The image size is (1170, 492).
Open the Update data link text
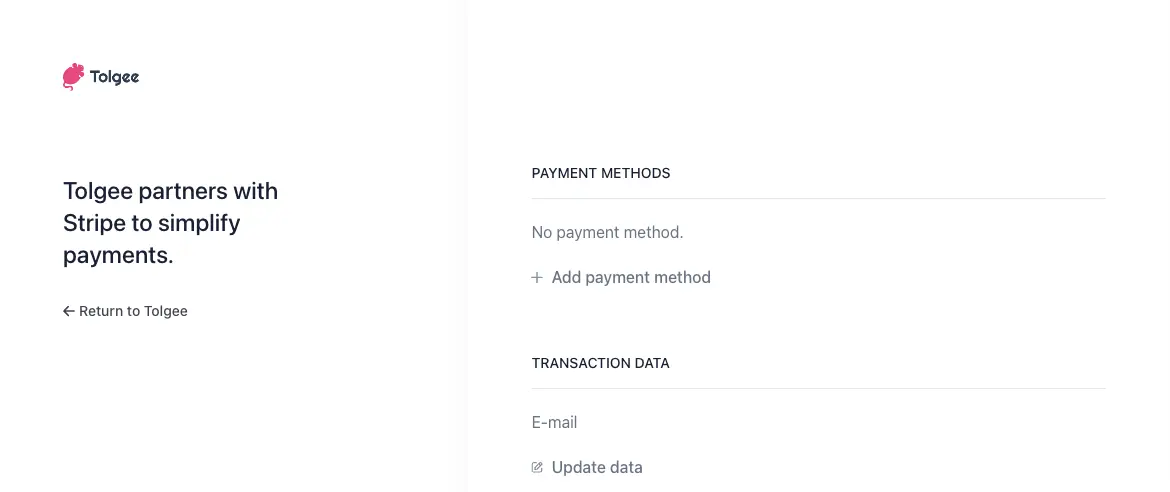(x=597, y=468)
